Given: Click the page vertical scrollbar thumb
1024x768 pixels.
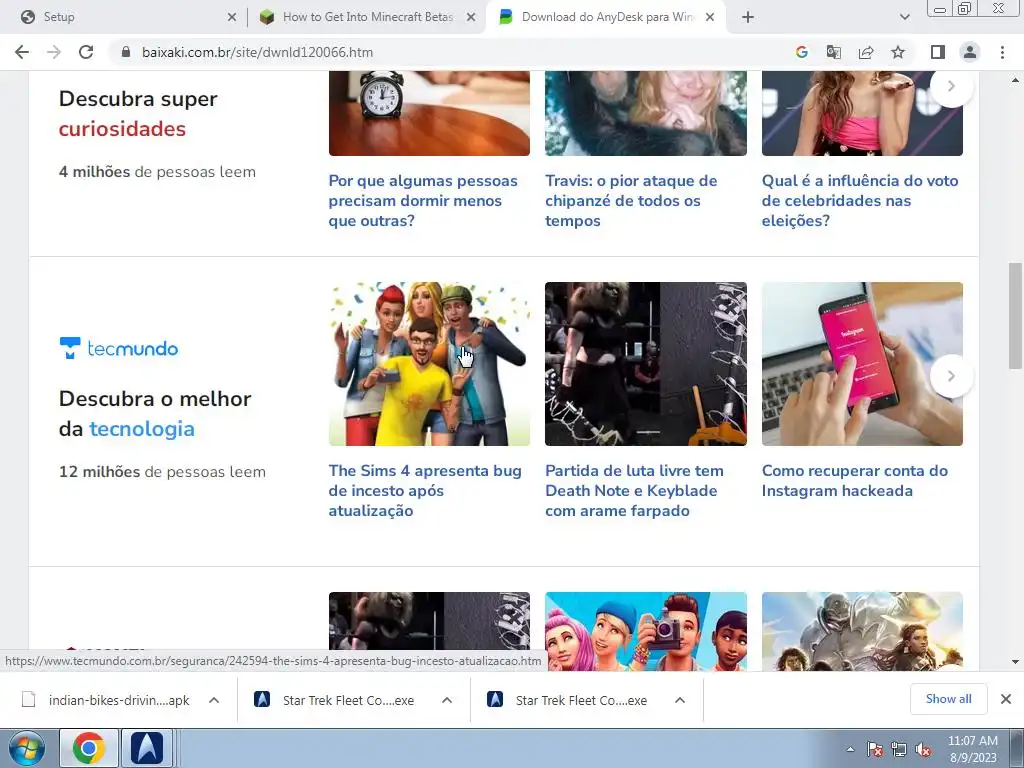Looking at the screenshot, I should coord(1015,316).
